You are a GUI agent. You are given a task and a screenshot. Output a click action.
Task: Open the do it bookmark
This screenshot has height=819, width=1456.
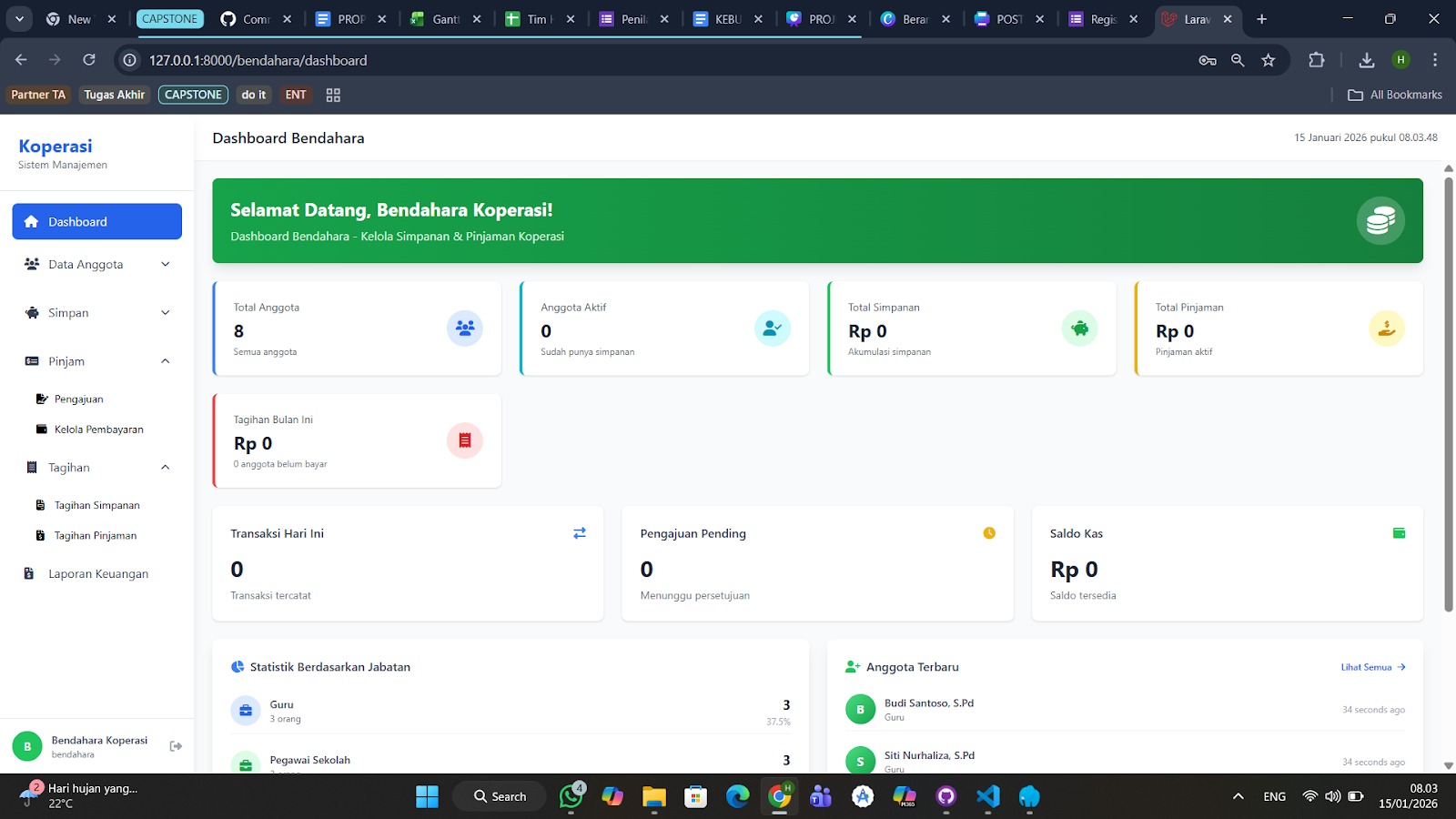(x=254, y=95)
